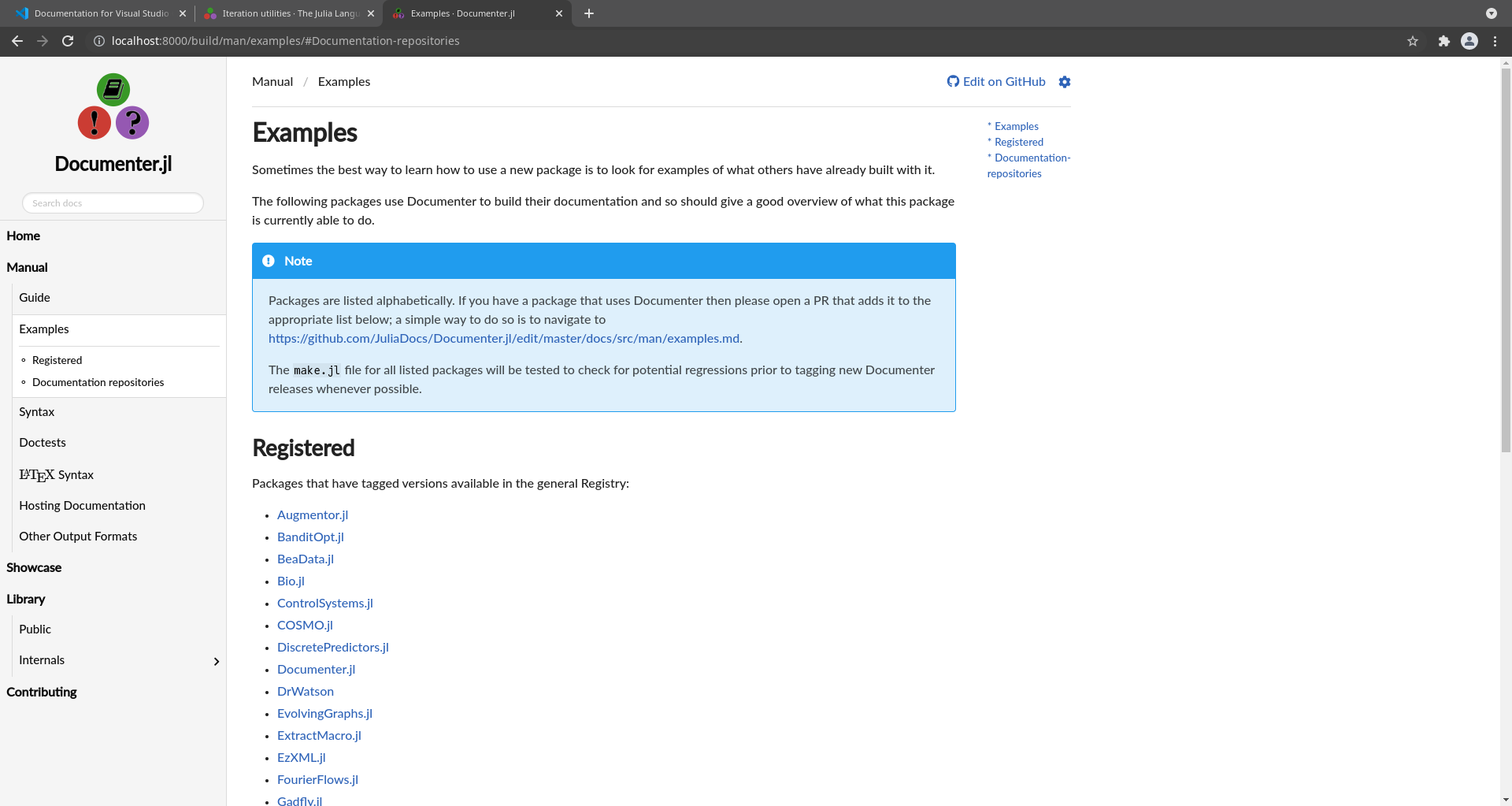
Task: Open Chrome three-dot menu
Action: coord(1495,41)
